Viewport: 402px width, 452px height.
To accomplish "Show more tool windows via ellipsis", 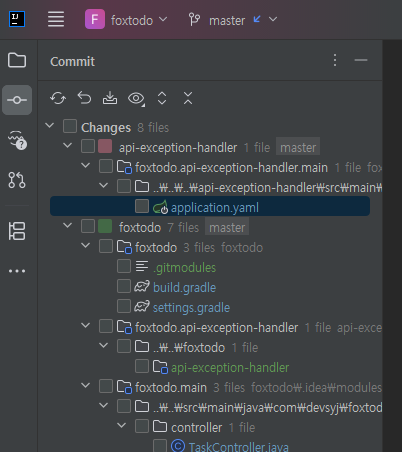I will 17,271.
